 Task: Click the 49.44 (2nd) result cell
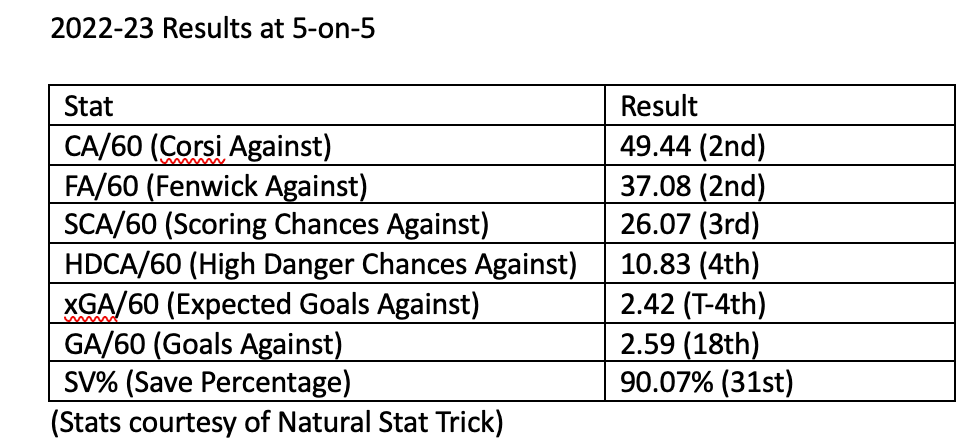[x=692, y=146]
